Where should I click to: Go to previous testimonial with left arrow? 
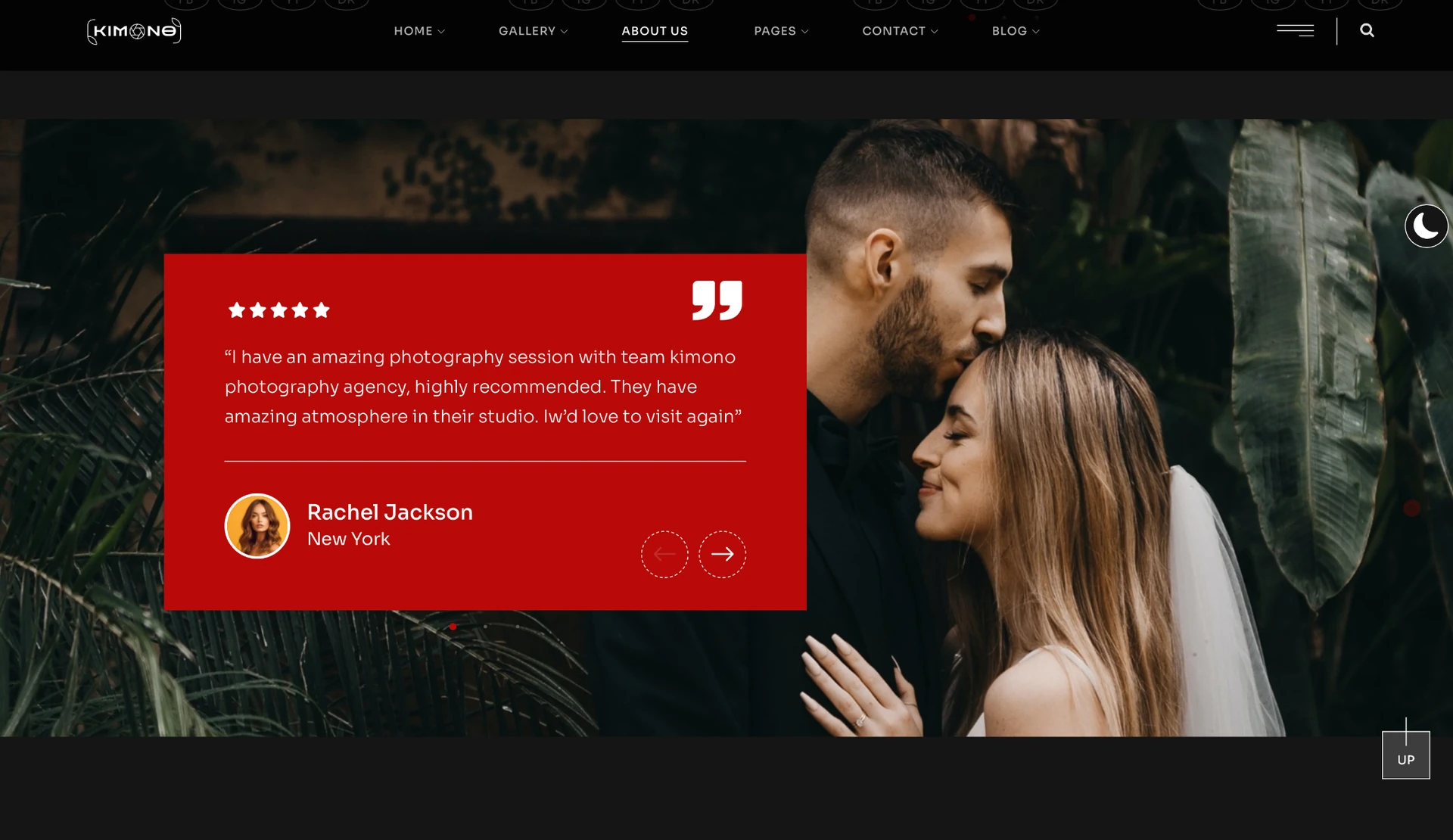pyautogui.click(x=664, y=554)
